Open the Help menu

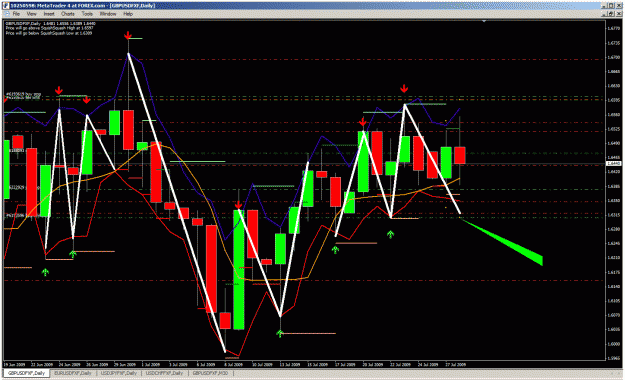(128, 14)
